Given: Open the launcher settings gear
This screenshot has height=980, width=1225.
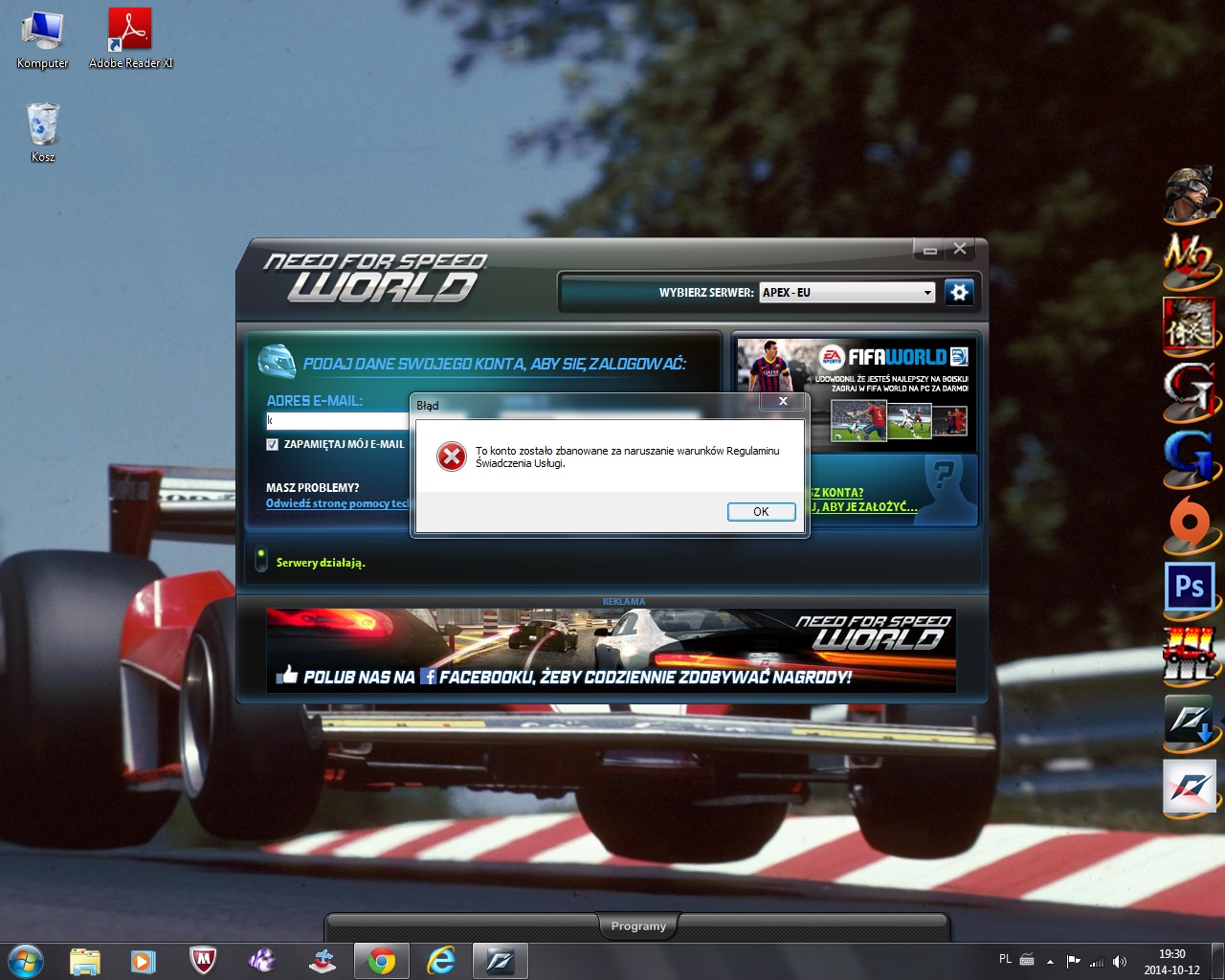Looking at the screenshot, I should (x=958, y=292).
